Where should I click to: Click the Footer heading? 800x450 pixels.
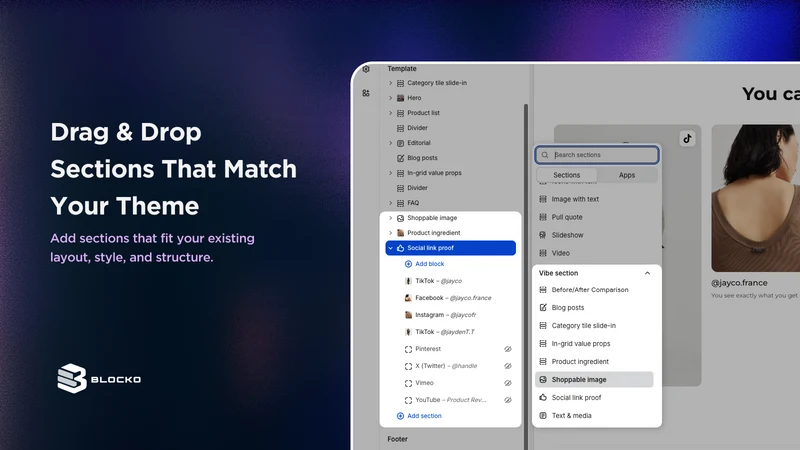click(397, 439)
